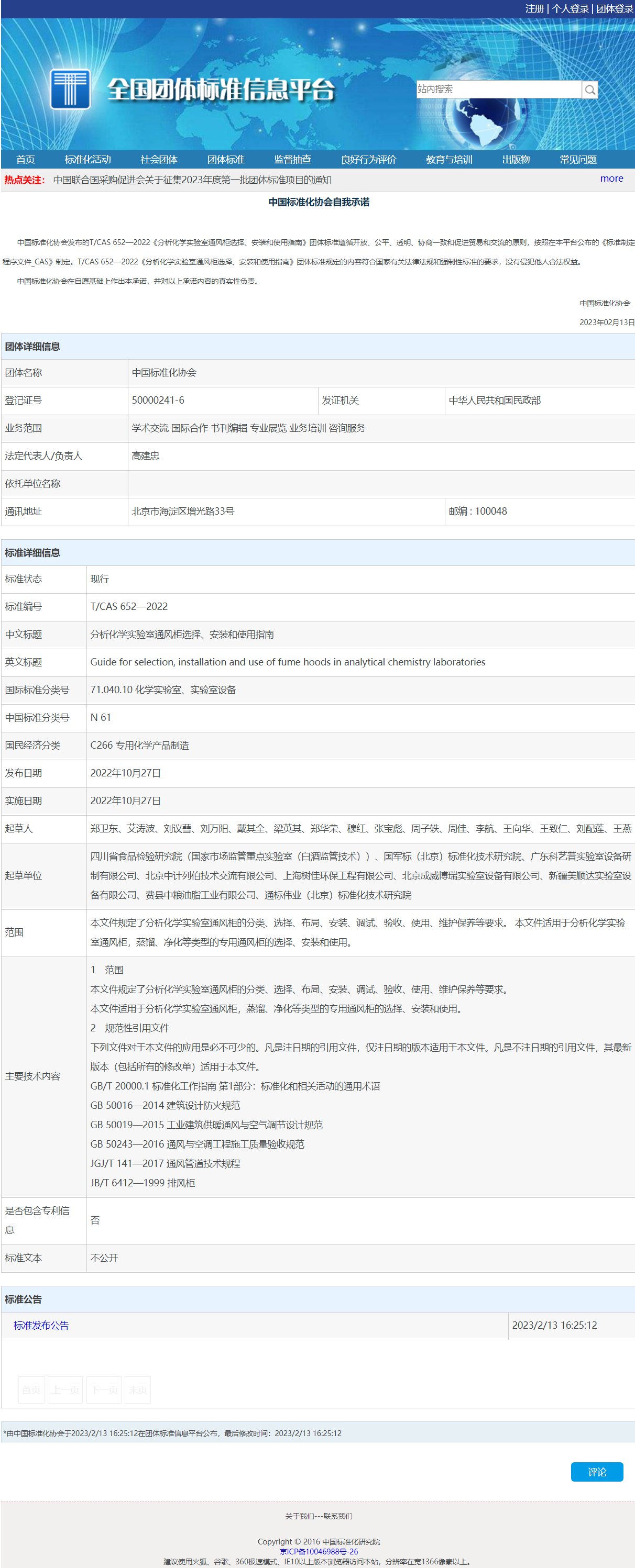
Task: Open the 出版物 menu item
Action: (x=516, y=160)
